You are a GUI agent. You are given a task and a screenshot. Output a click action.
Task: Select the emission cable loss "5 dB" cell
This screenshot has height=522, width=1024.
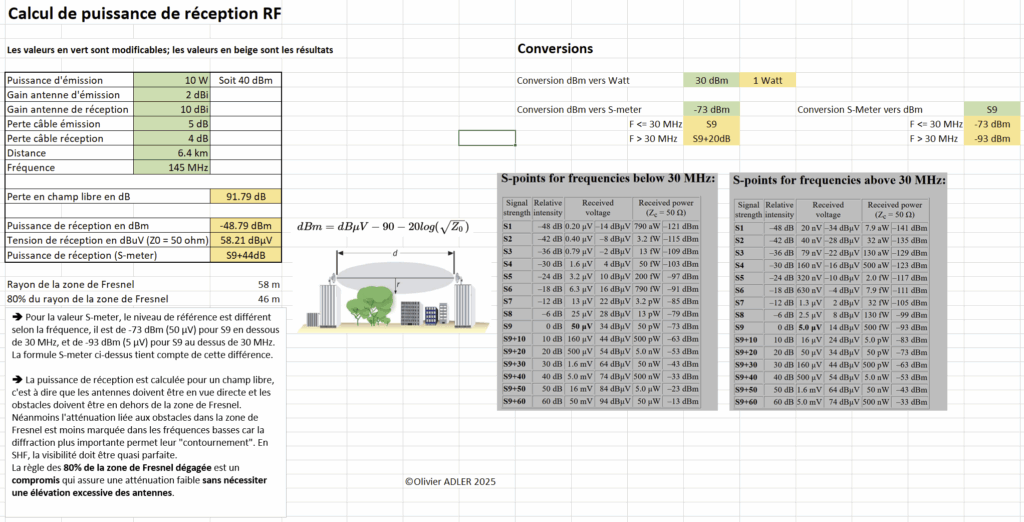[x=172, y=123]
